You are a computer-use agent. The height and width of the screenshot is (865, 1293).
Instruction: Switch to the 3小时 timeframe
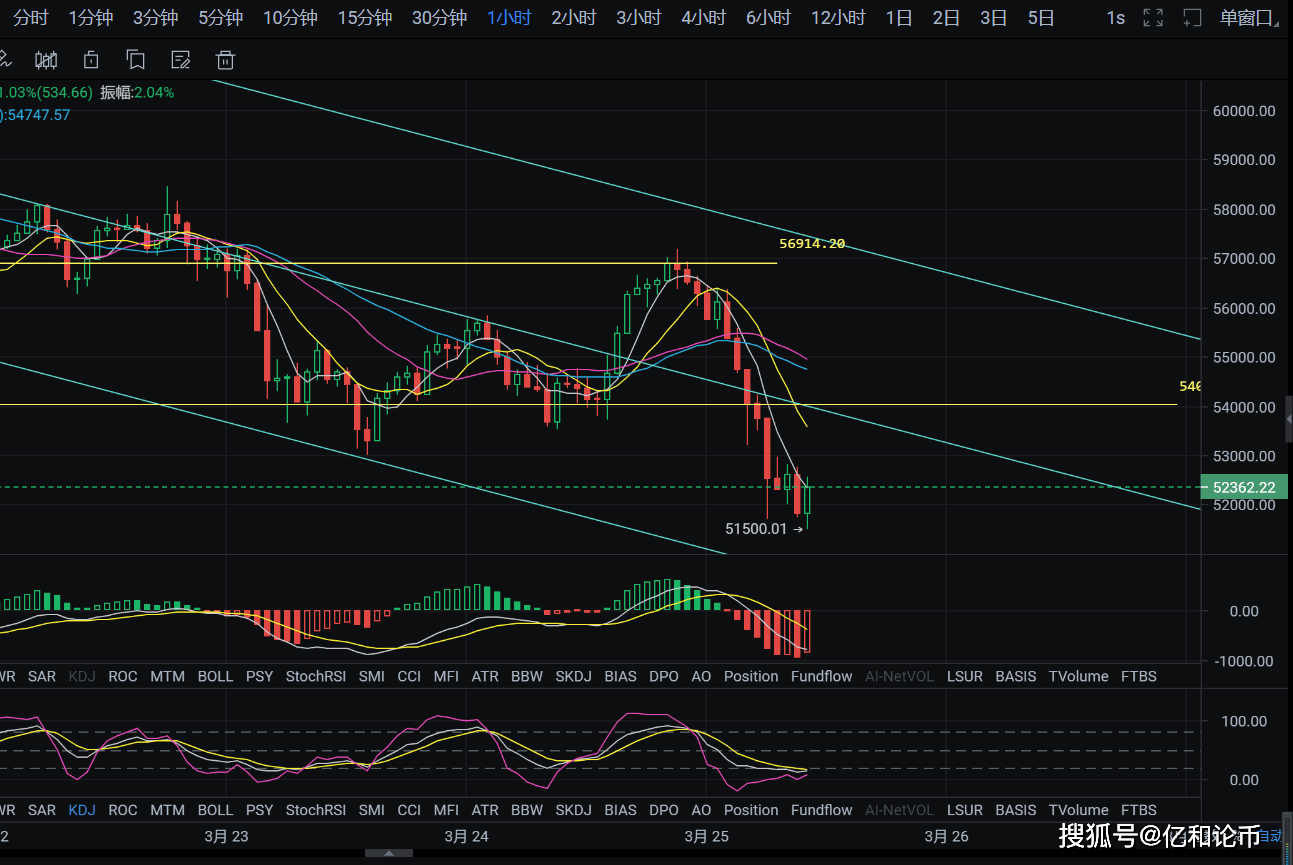tap(639, 18)
